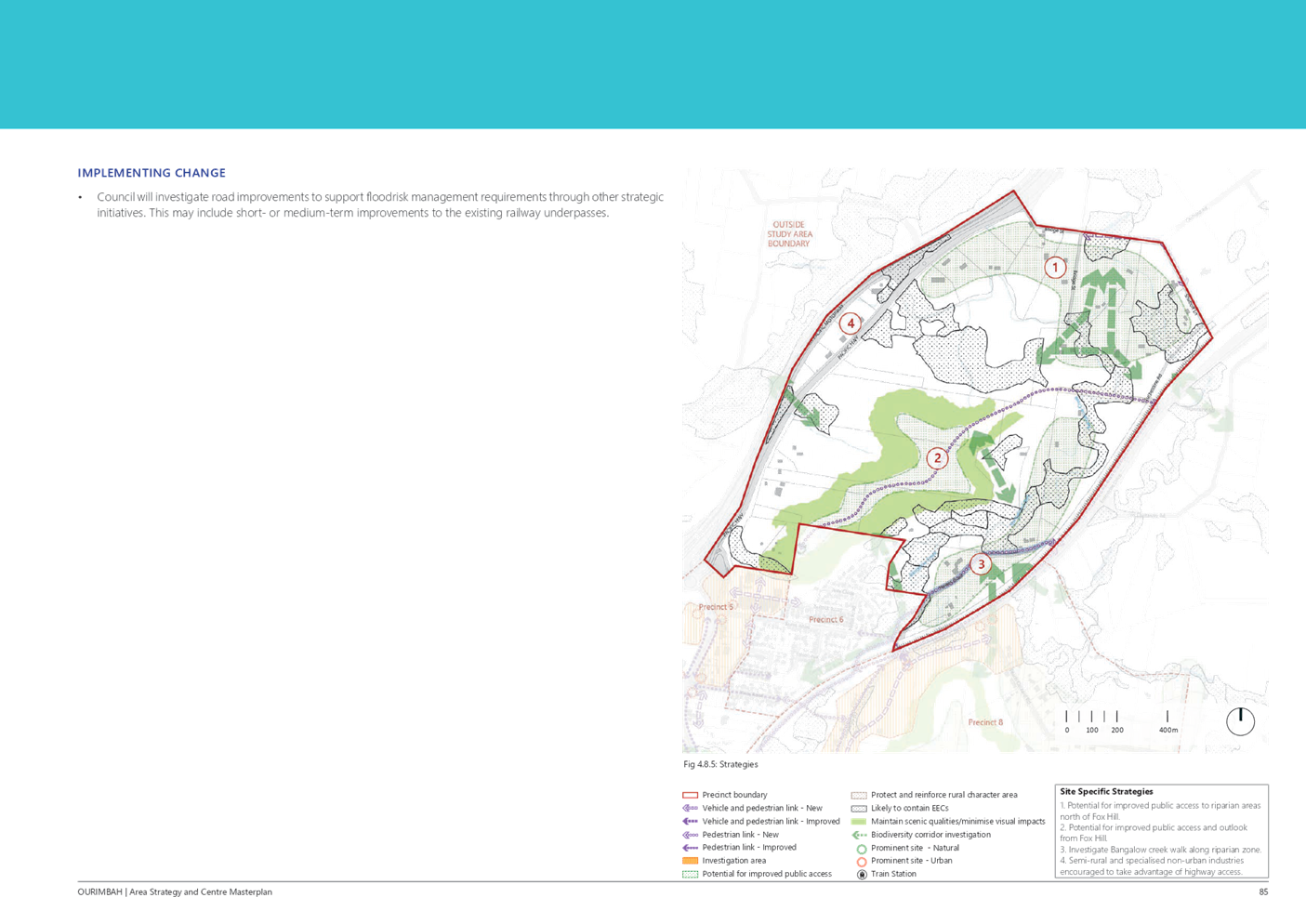1306x924 pixels.
Task: Click the north arrow compass on map
Action: 1240,720
